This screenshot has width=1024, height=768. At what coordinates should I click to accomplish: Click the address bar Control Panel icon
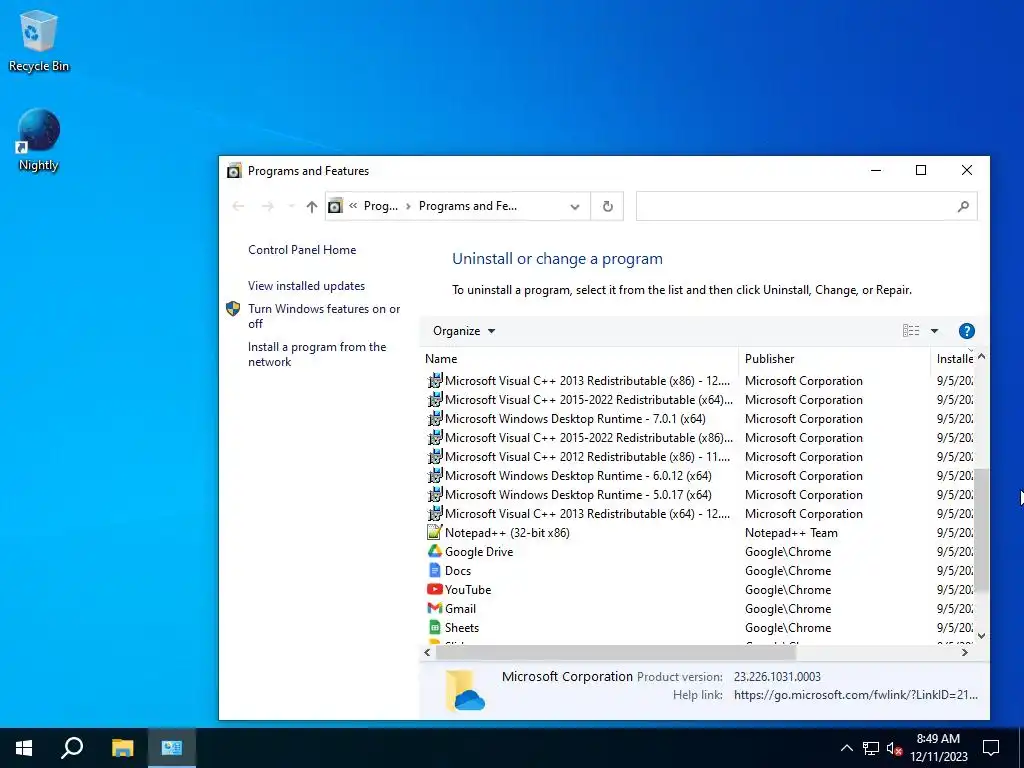tap(335, 206)
